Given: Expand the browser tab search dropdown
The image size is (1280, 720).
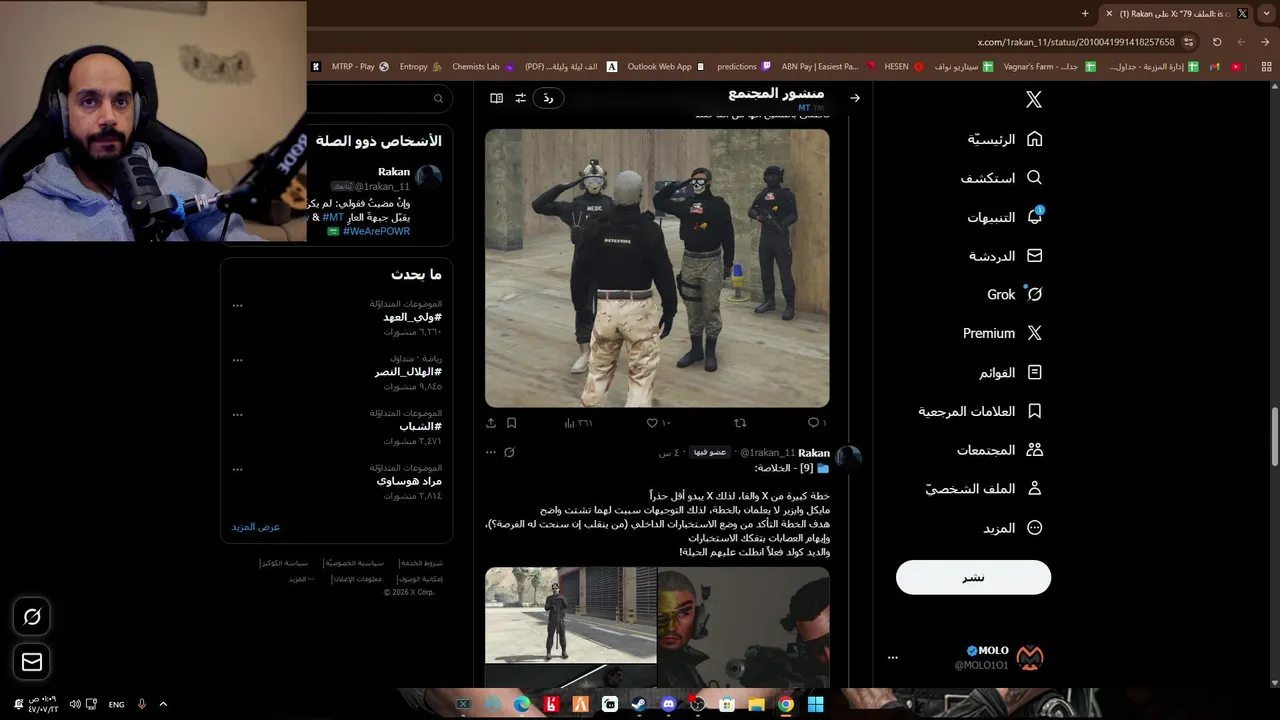Looking at the screenshot, I should (1265, 13).
